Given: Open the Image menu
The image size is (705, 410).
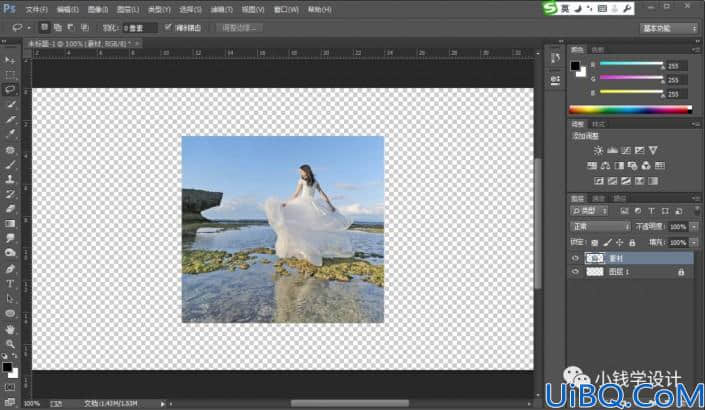Looking at the screenshot, I should [98, 9].
